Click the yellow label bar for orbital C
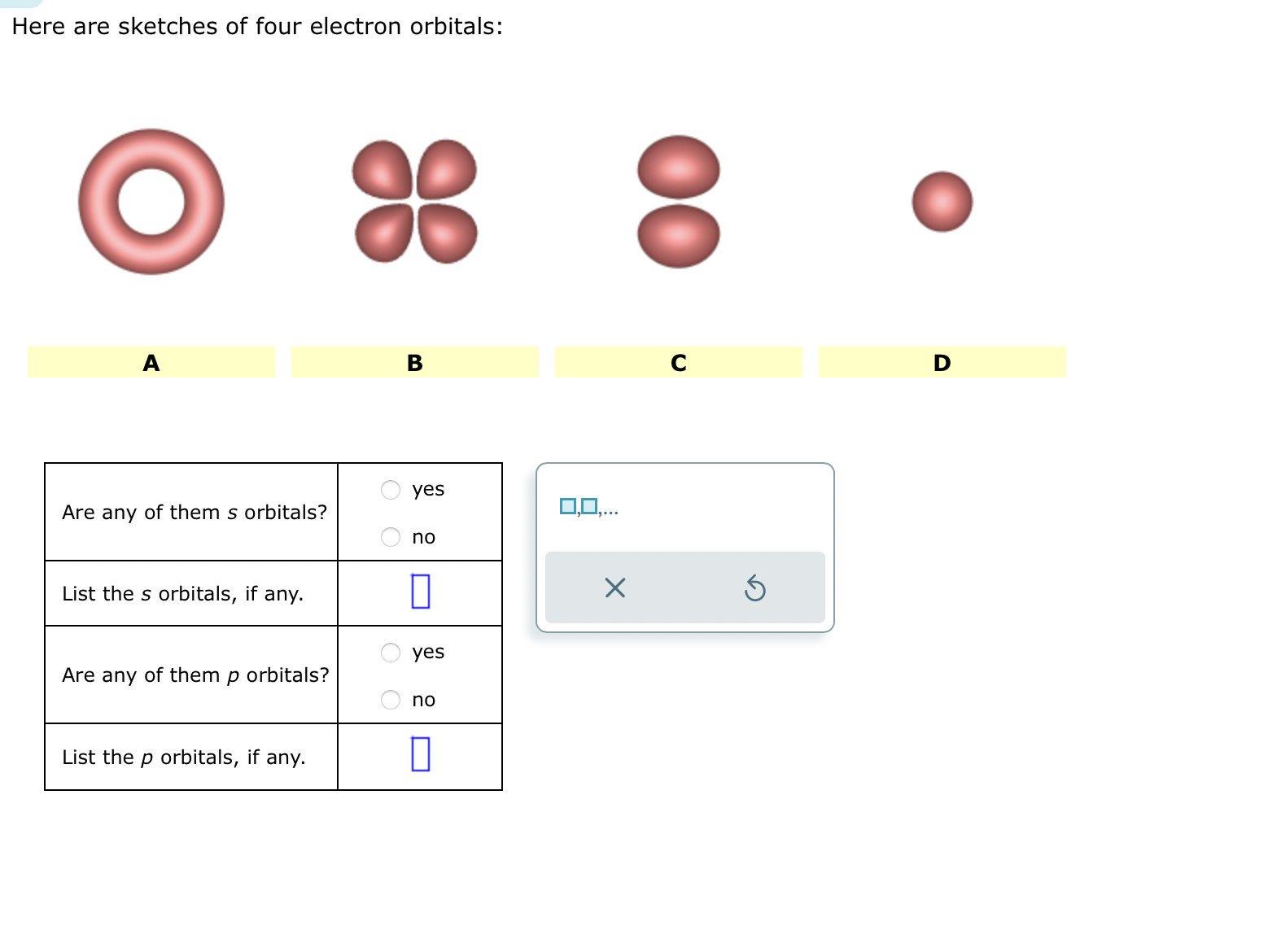Image resolution: width=1268 pixels, height=952 pixels. coord(678,362)
